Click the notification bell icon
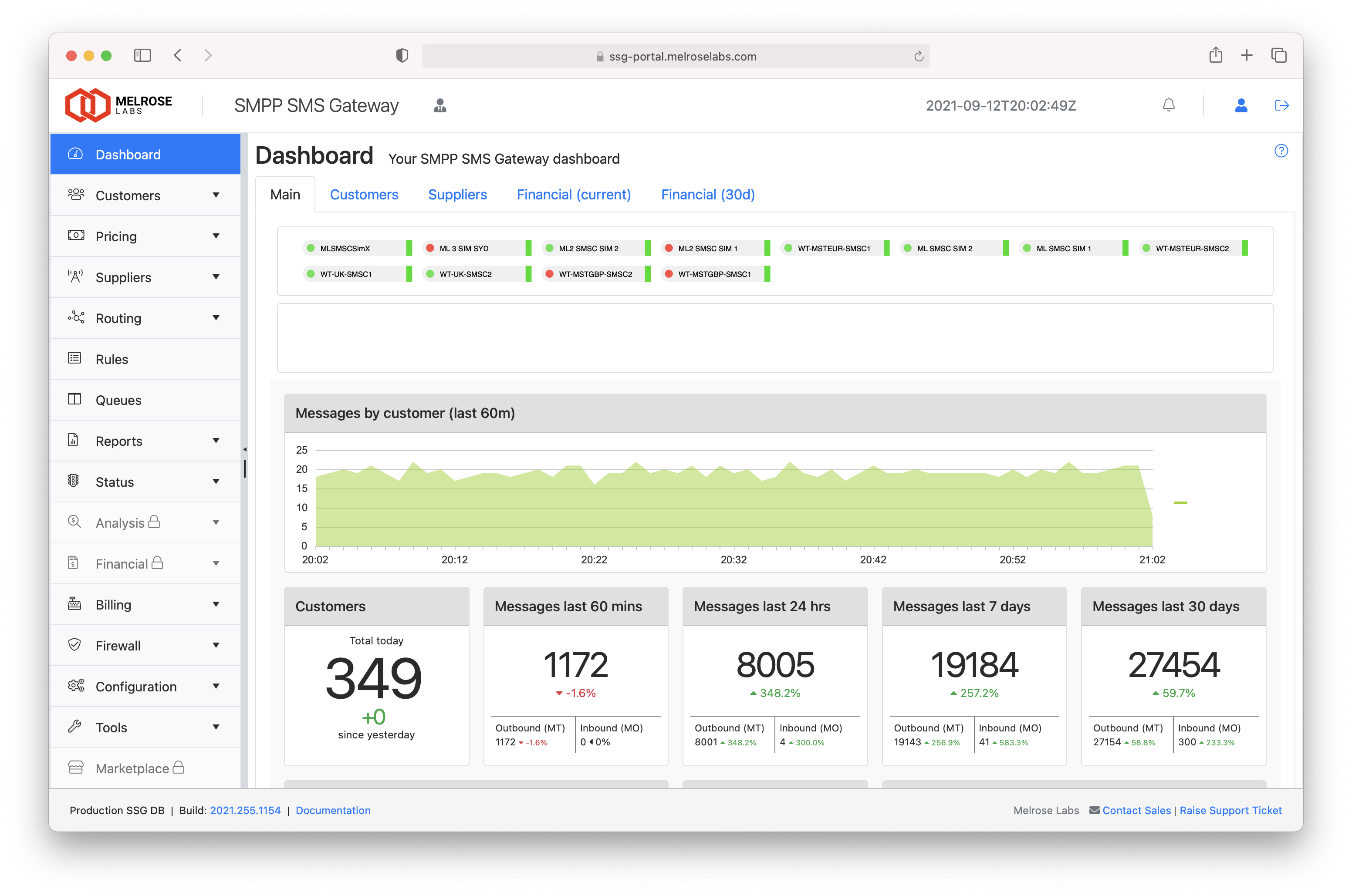 point(1169,105)
